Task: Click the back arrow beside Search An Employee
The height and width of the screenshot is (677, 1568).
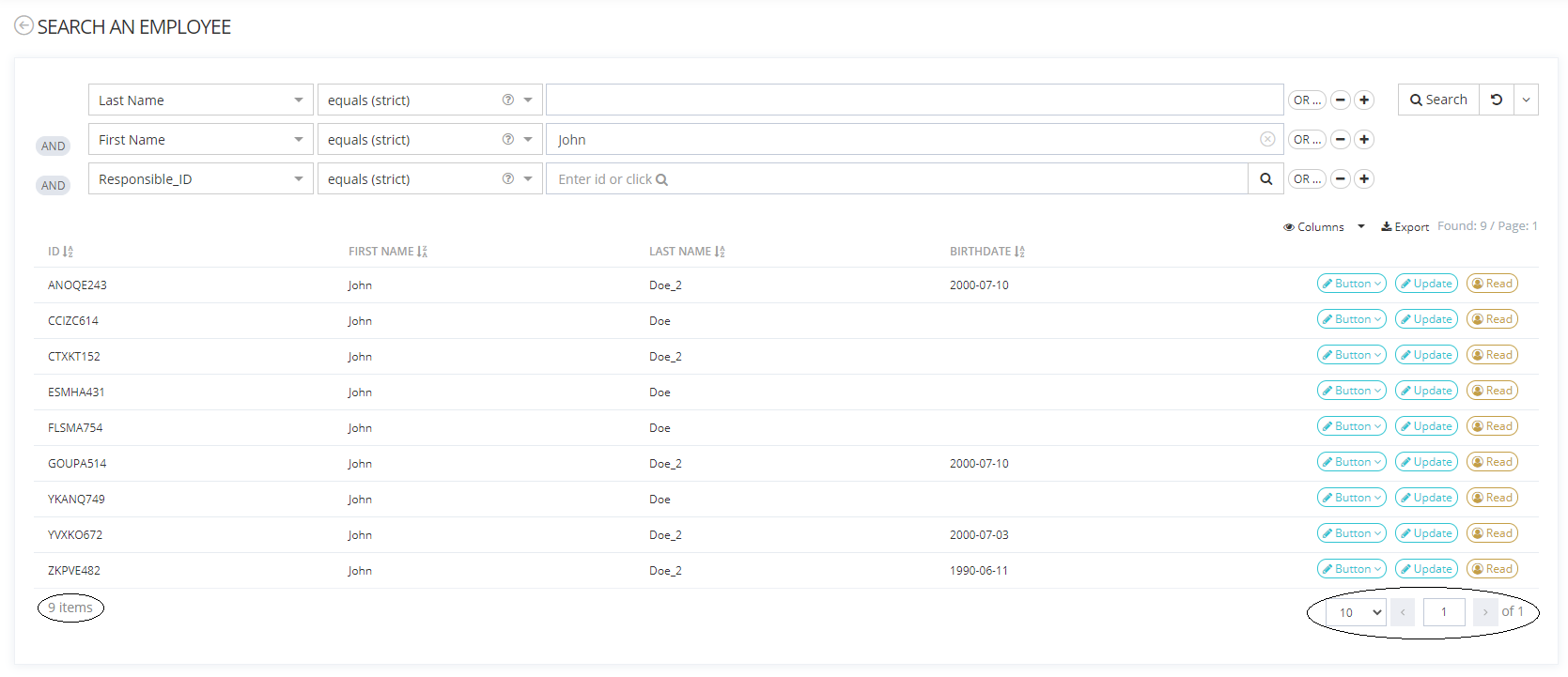Action: click(23, 26)
